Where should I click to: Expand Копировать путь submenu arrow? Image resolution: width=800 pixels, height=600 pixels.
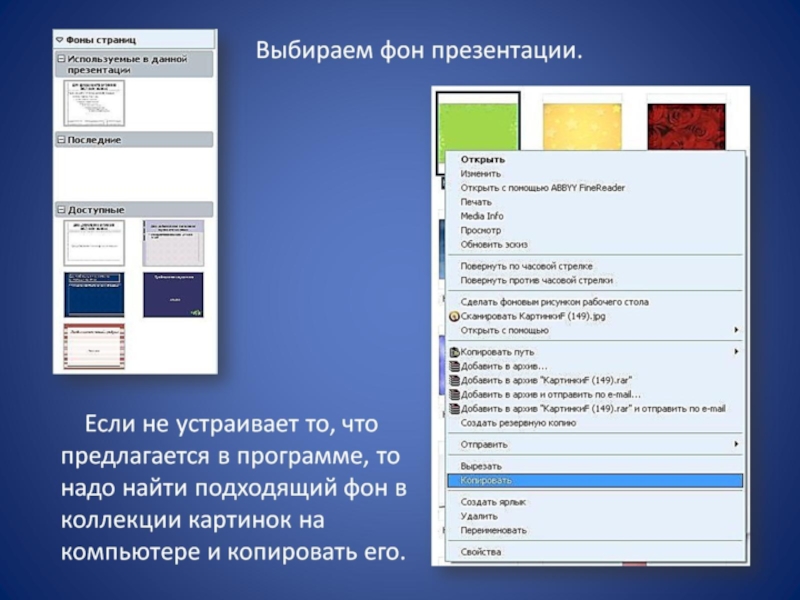click(736, 352)
